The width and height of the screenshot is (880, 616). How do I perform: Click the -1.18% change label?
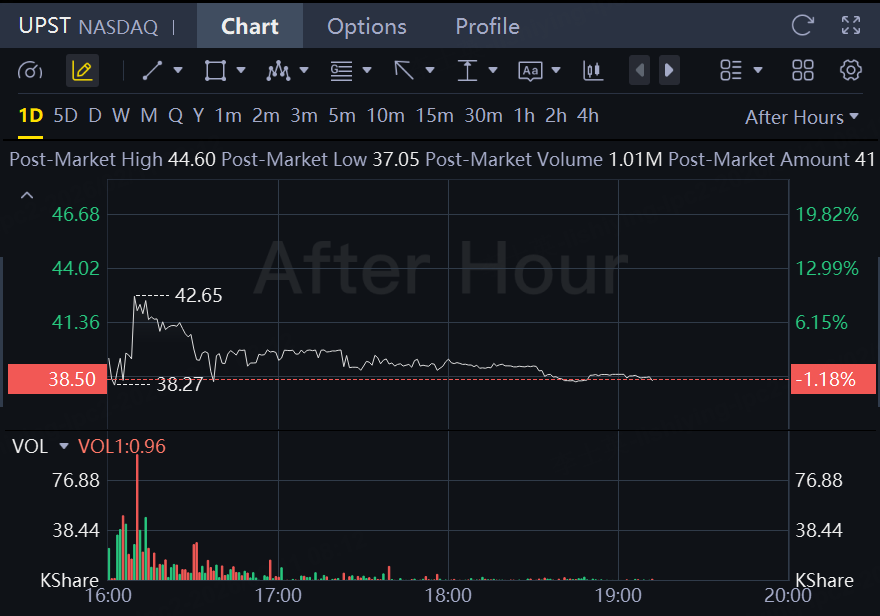[x=833, y=379]
